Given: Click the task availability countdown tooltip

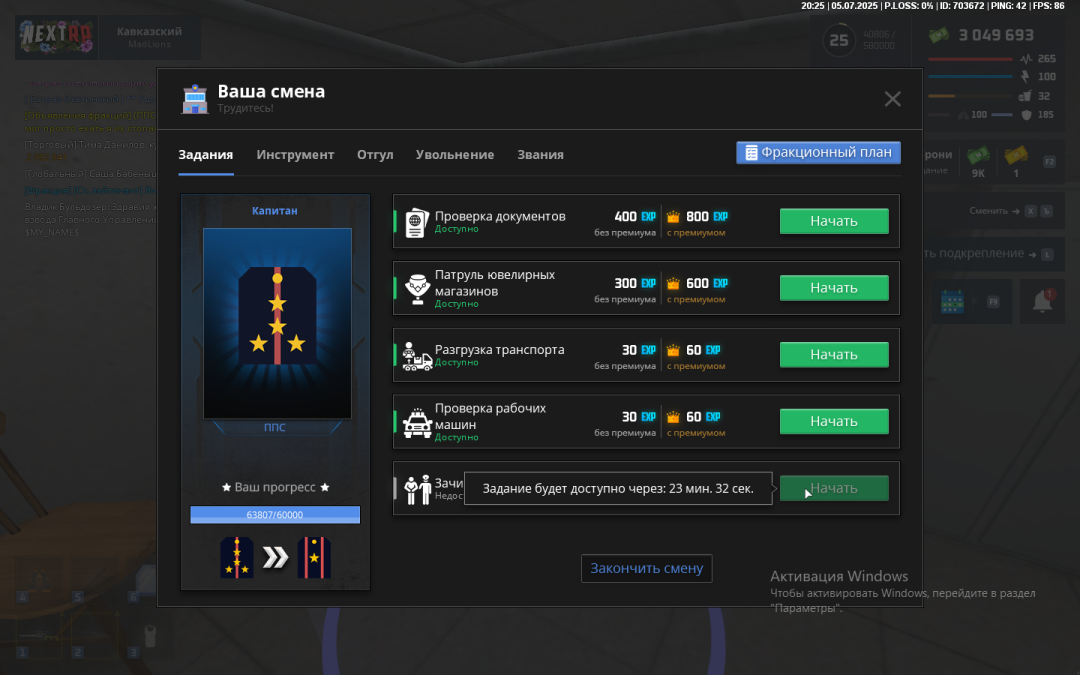Looking at the screenshot, I should pos(618,488).
